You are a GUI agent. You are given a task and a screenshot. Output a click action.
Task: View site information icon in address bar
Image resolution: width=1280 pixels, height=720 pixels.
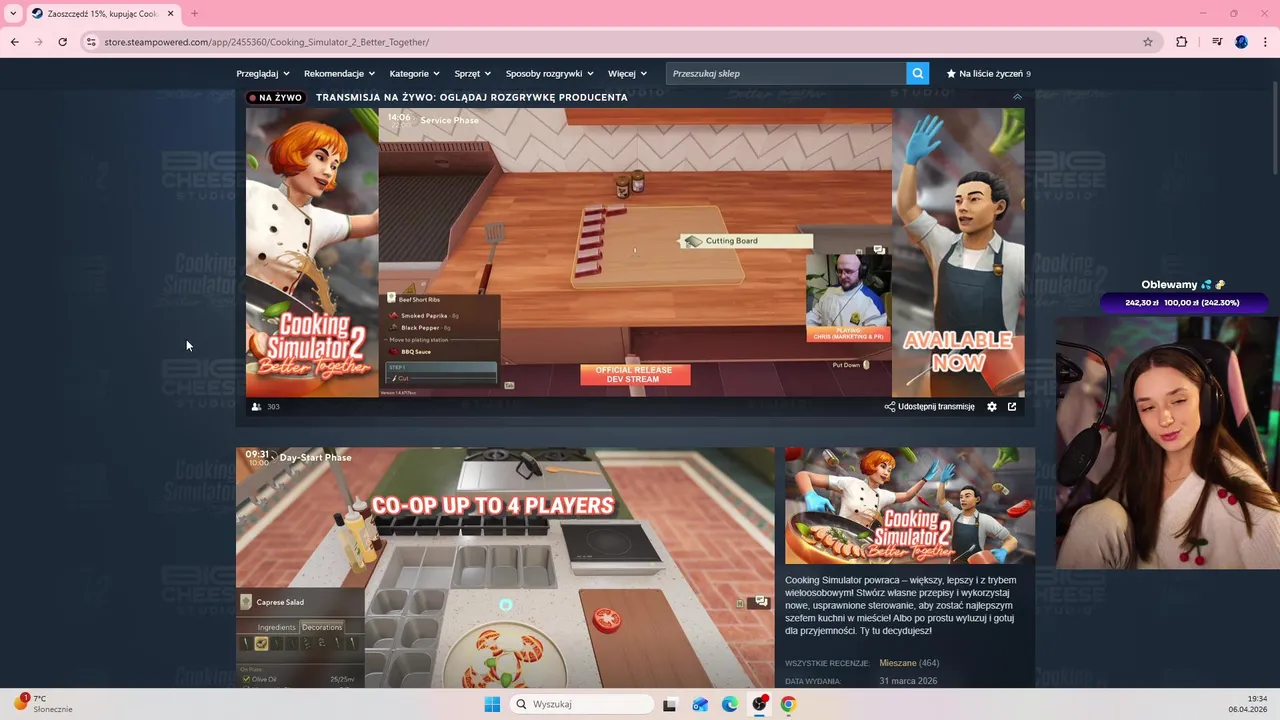coord(91,42)
